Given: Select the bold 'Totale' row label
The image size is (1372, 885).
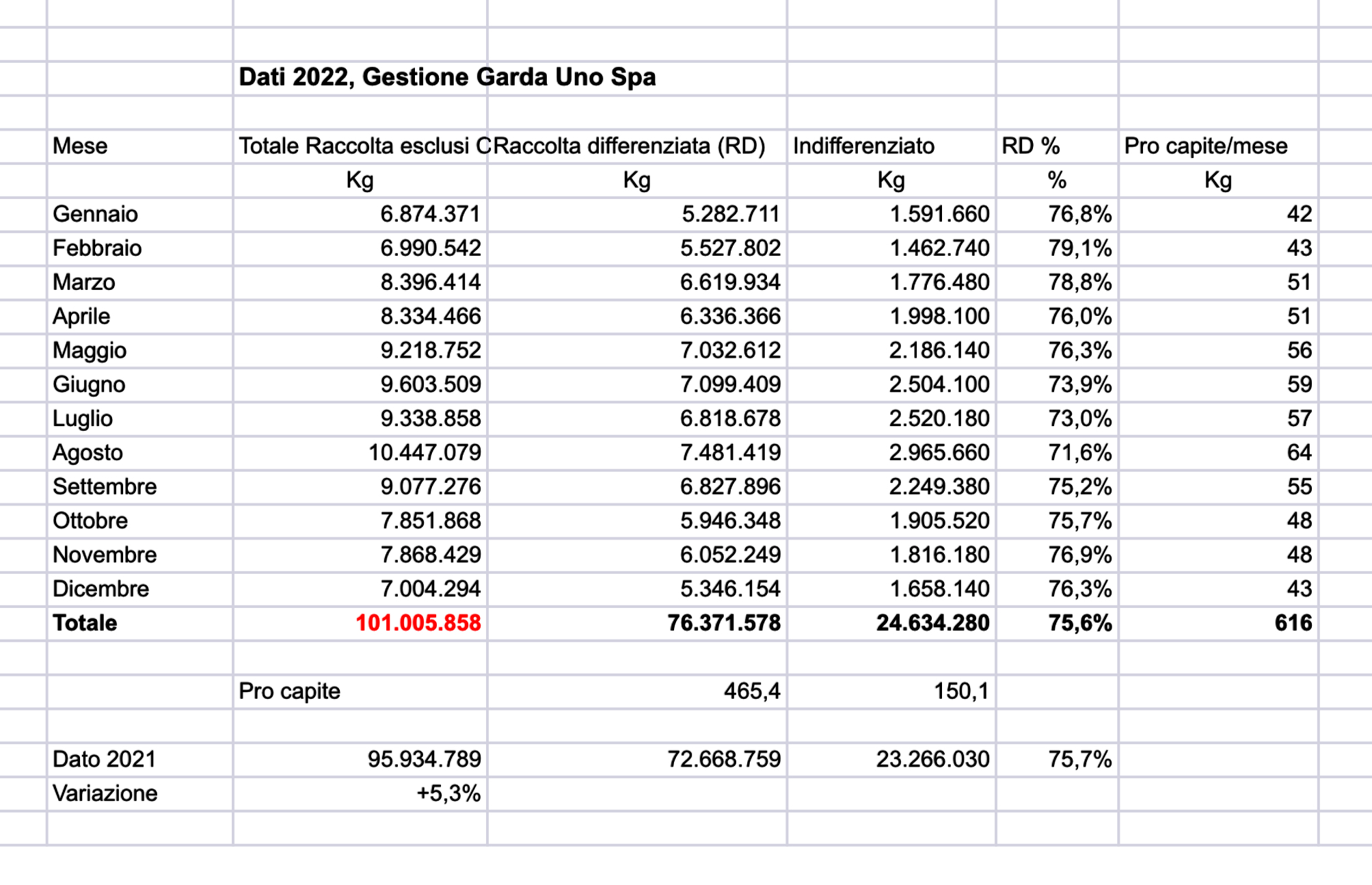Looking at the screenshot, I should click(x=85, y=623).
